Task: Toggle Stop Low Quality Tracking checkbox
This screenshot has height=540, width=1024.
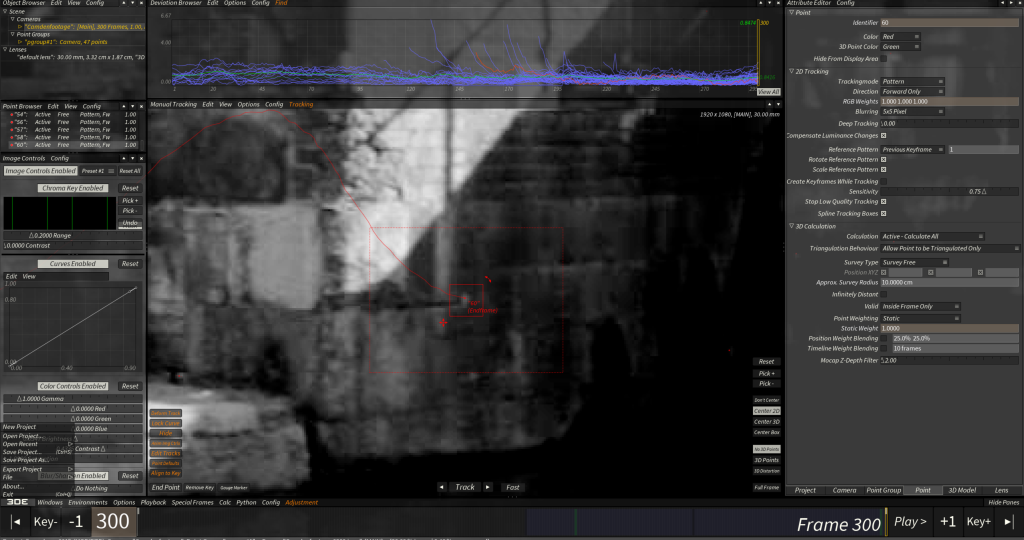Action: 884,202
